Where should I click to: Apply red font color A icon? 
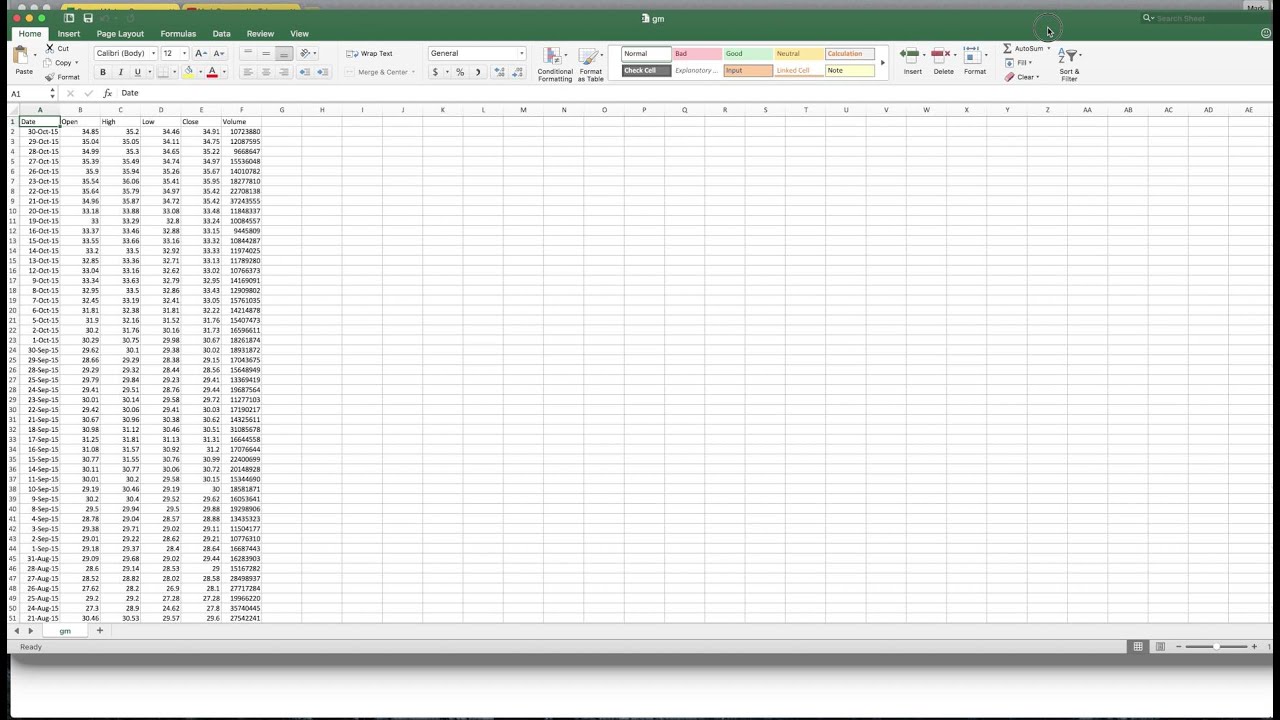pos(212,72)
